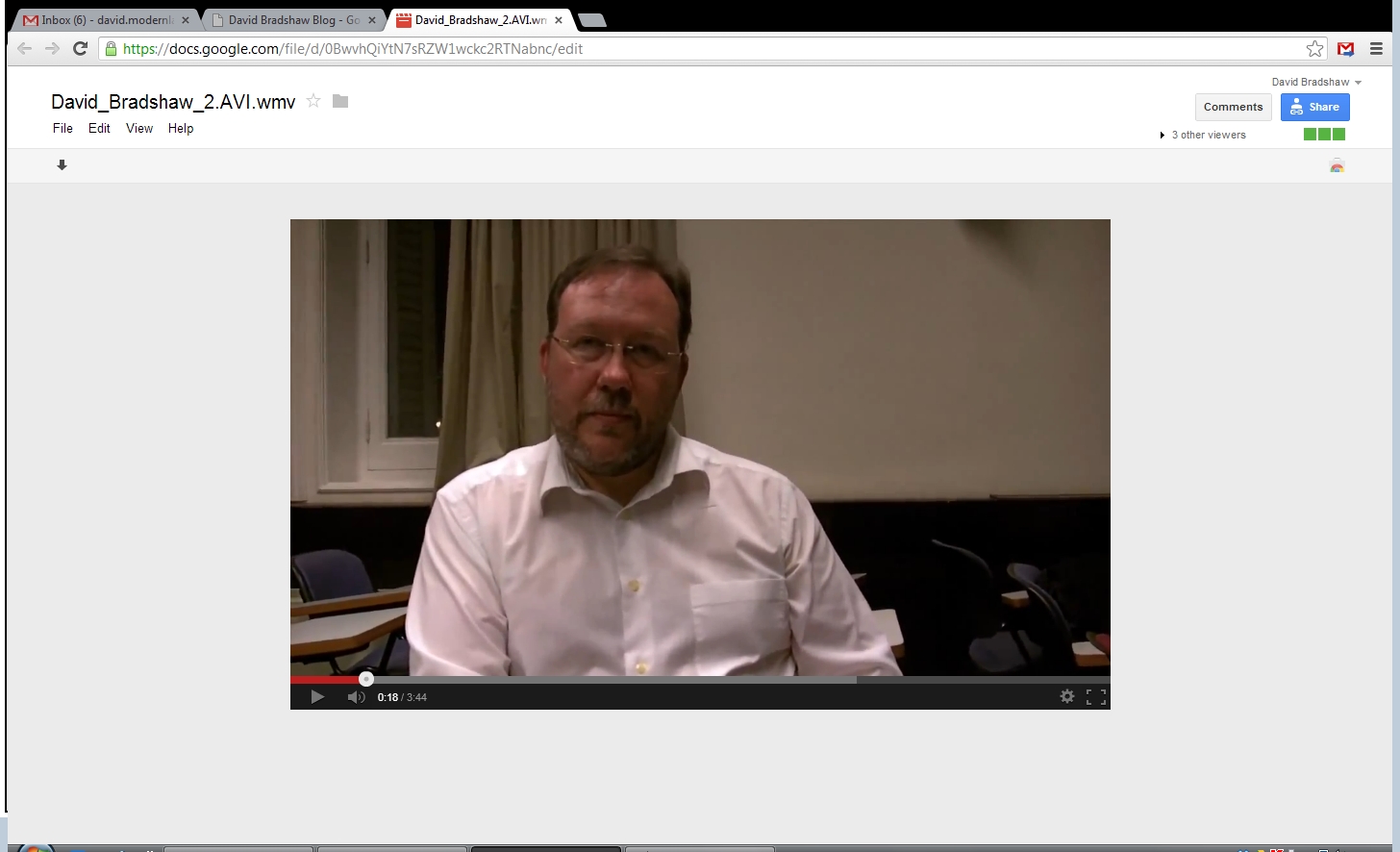Reload the current page
This screenshot has height=852, width=1400.
pos(81,49)
